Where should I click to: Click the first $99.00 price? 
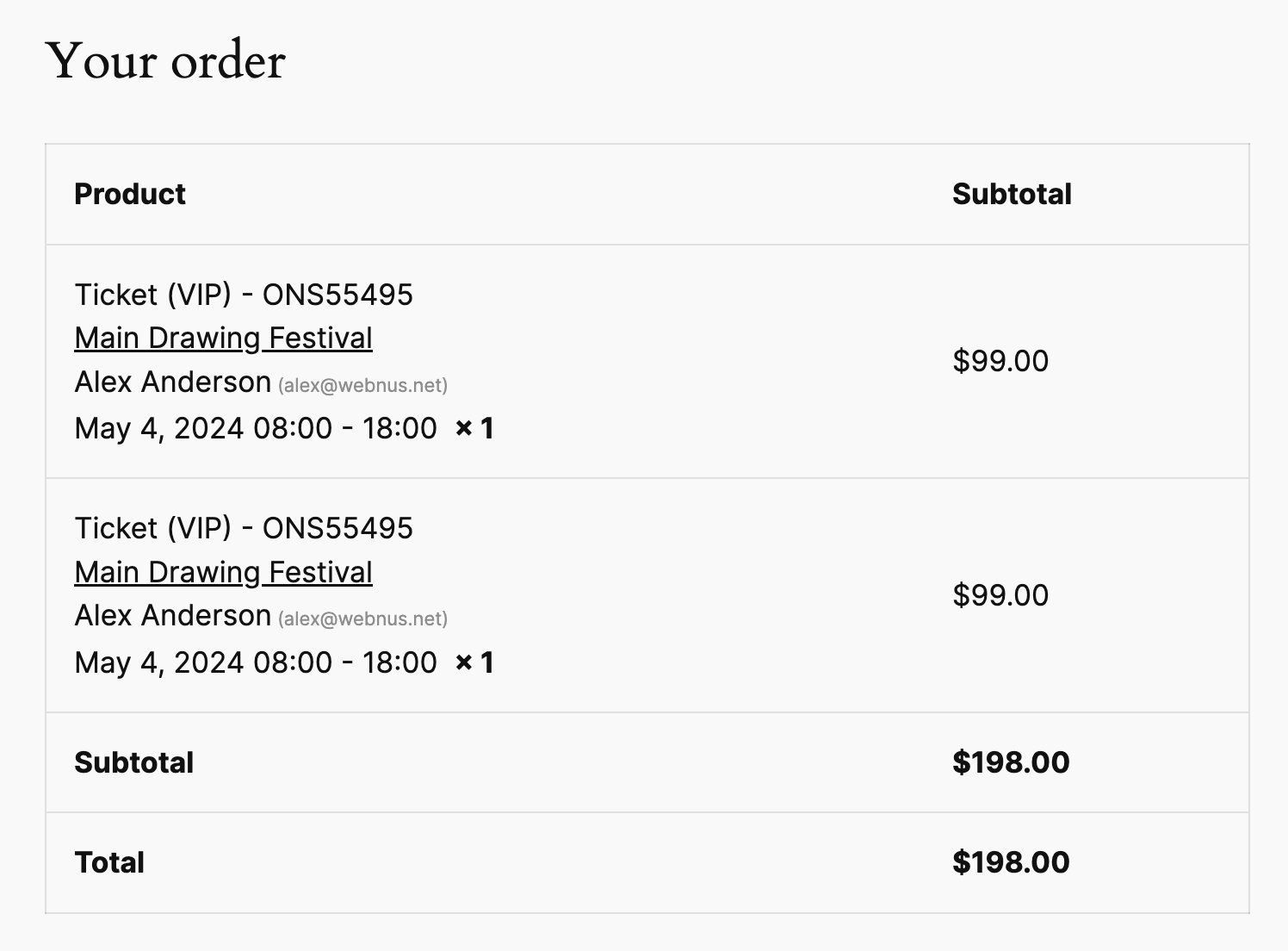click(1000, 361)
